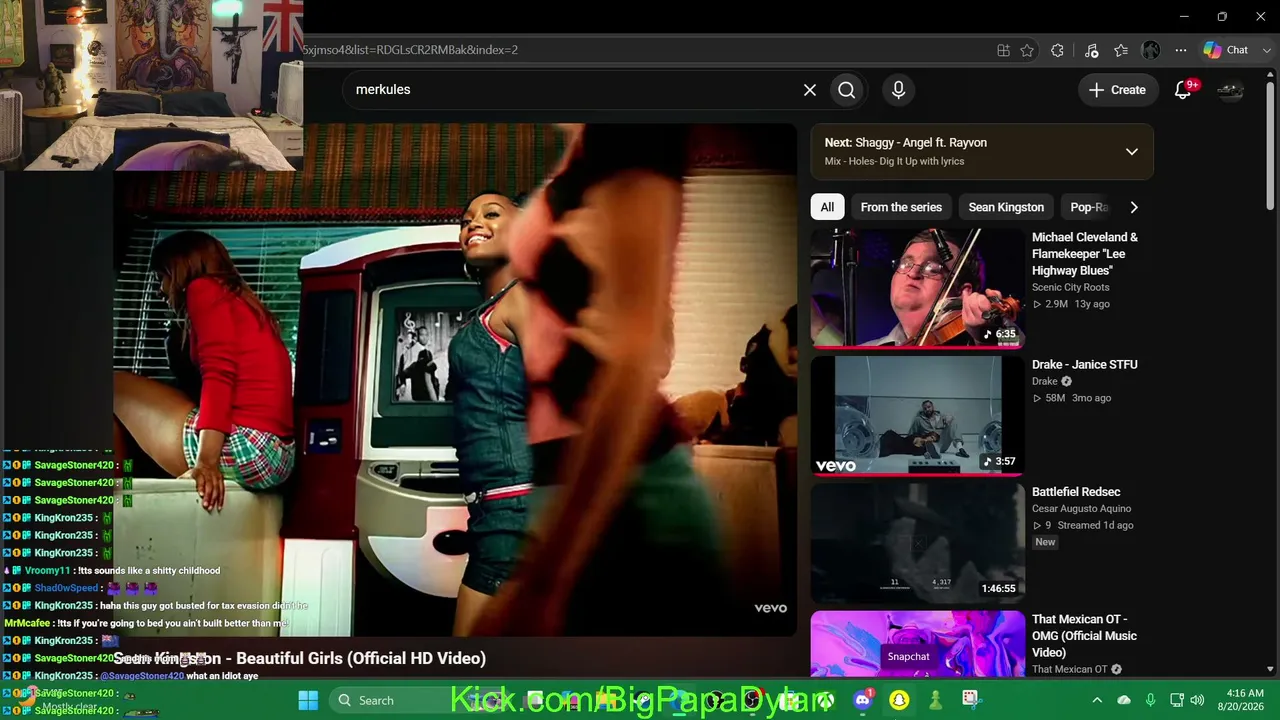
Task: Click the Mix - Holes- Dig It Up text
Action: [894, 161]
